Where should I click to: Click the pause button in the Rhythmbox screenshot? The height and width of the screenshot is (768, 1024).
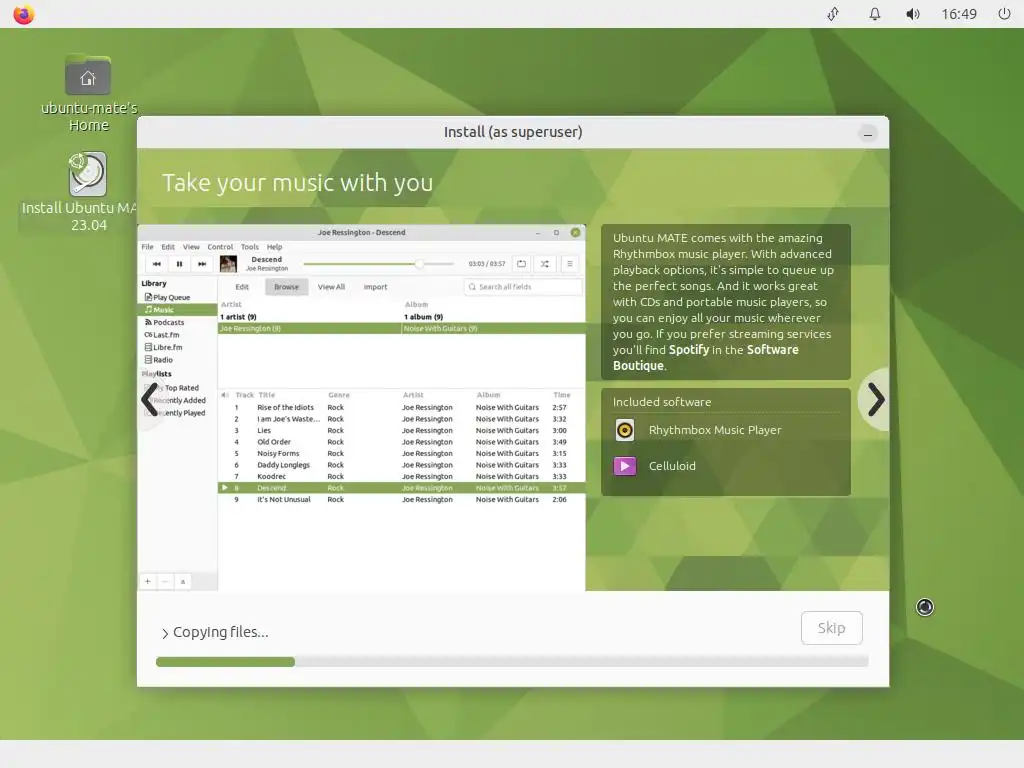click(179, 264)
